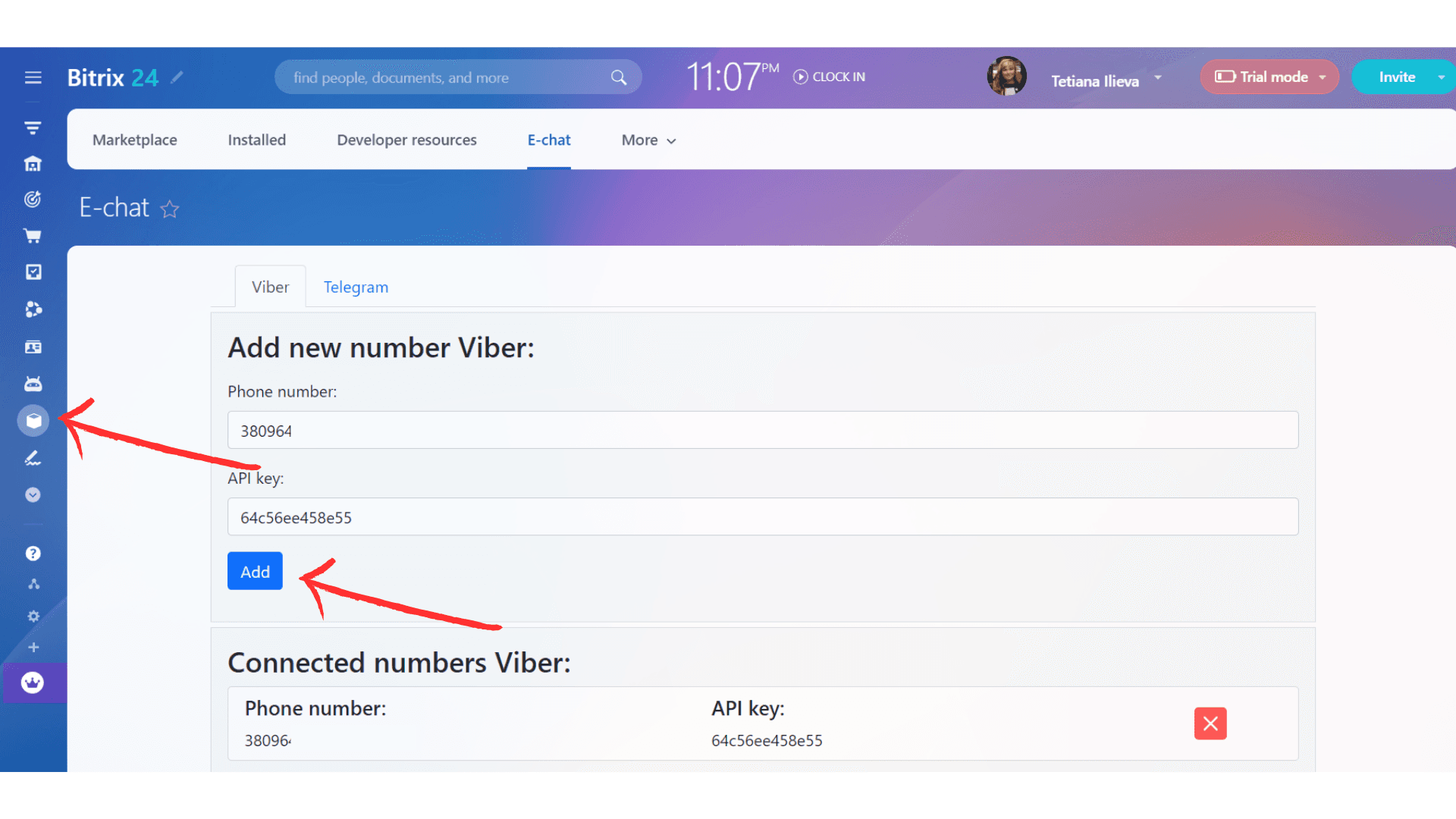Click the blue Add button
Viewport: 1456px width, 819px height.
(255, 571)
